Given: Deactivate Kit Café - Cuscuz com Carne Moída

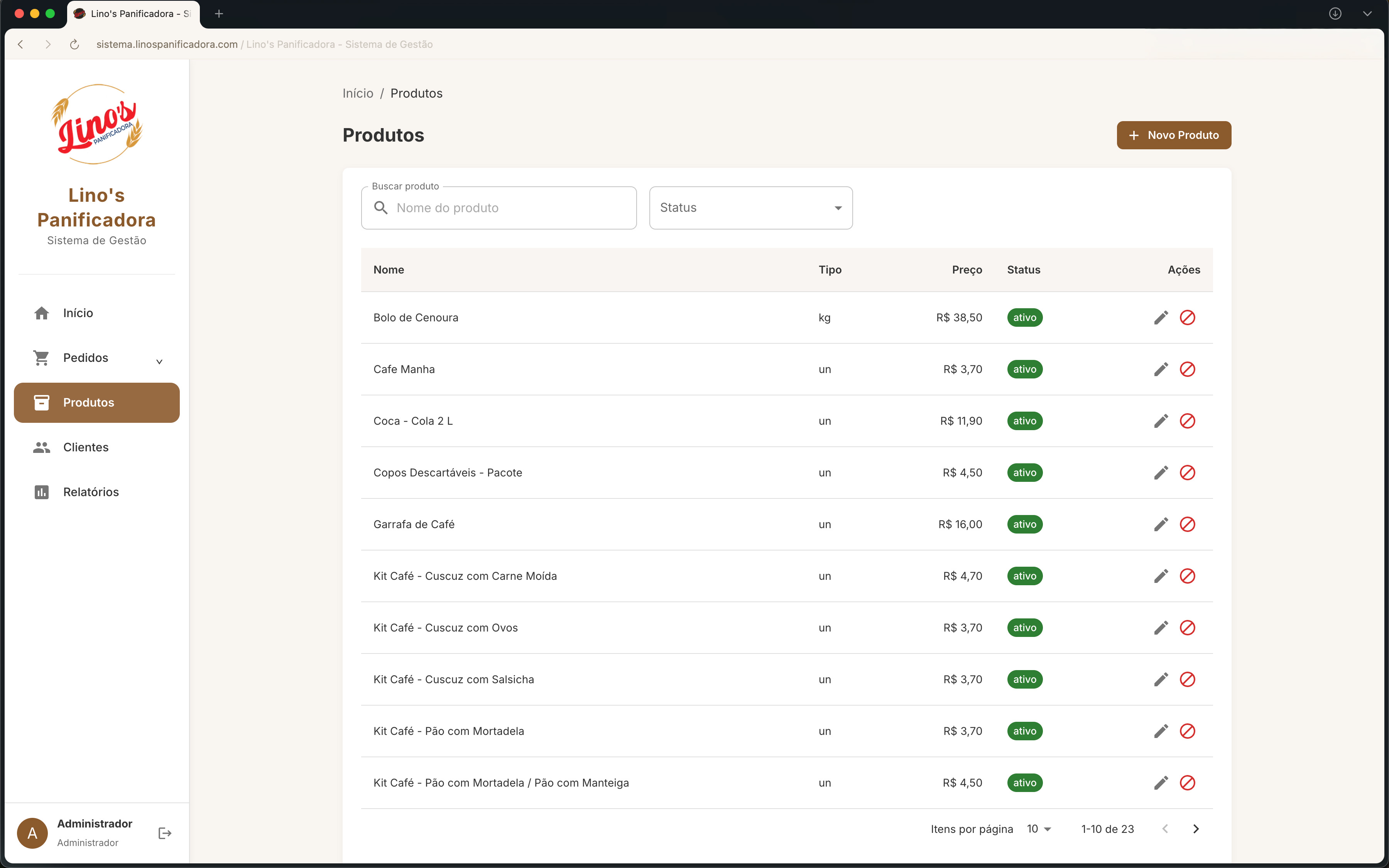Looking at the screenshot, I should click(1187, 576).
